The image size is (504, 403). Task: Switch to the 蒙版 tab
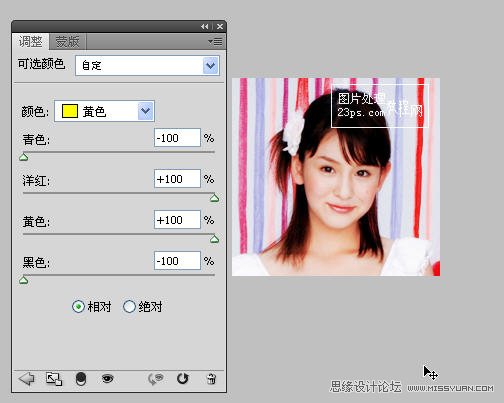68,42
